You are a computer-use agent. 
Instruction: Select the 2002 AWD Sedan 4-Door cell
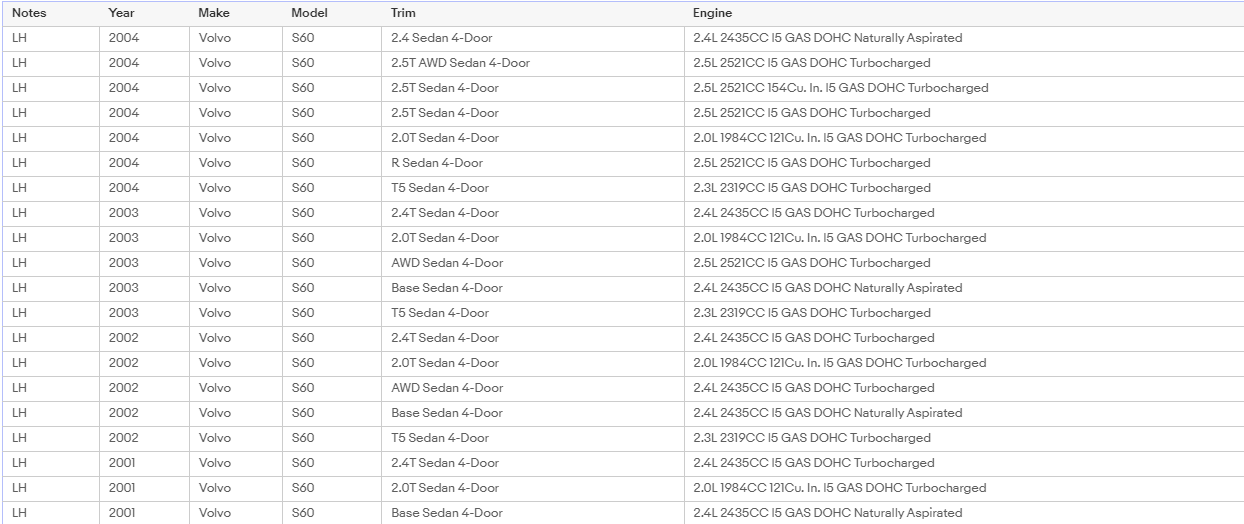(x=533, y=388)
